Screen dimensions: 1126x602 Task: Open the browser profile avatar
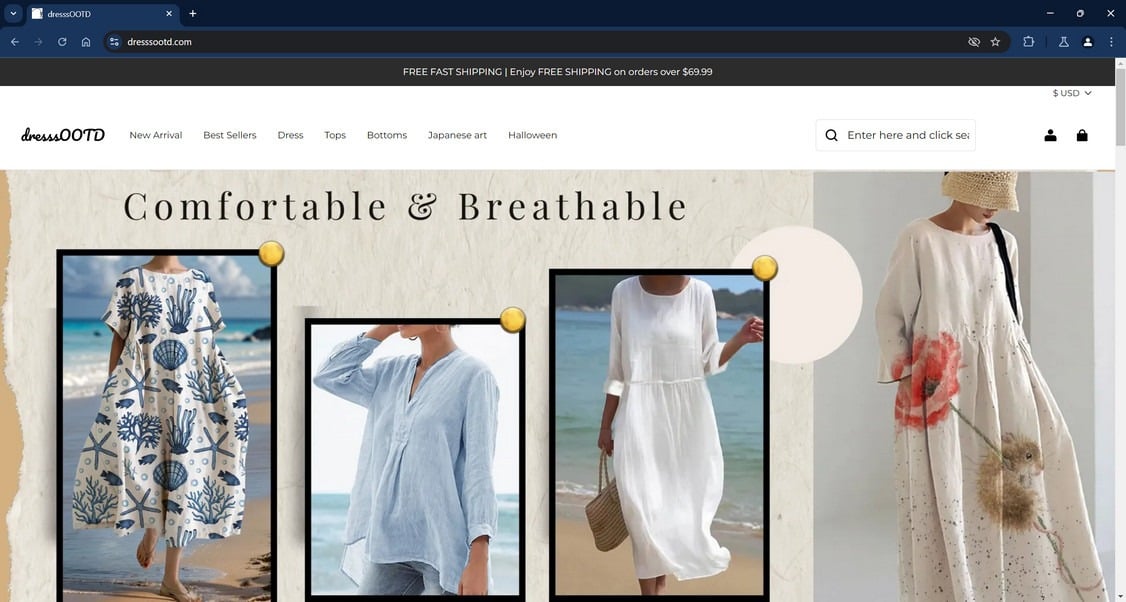click(1088, 42)
